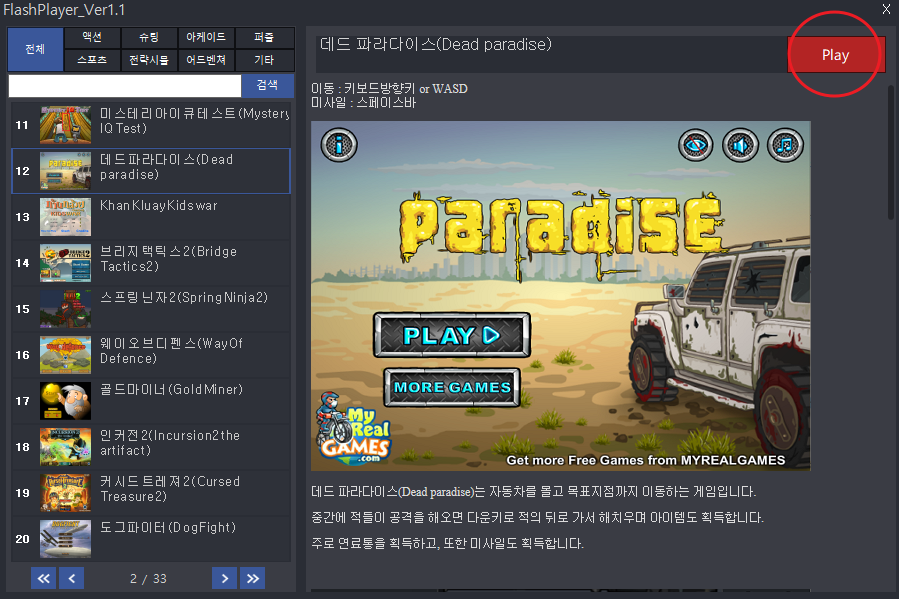
Task: Select the 기타 category tab
Action: [264, 60]
